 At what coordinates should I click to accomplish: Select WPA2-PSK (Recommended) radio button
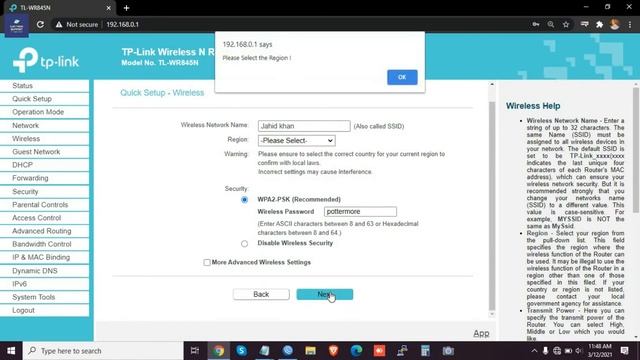(244, 200)
